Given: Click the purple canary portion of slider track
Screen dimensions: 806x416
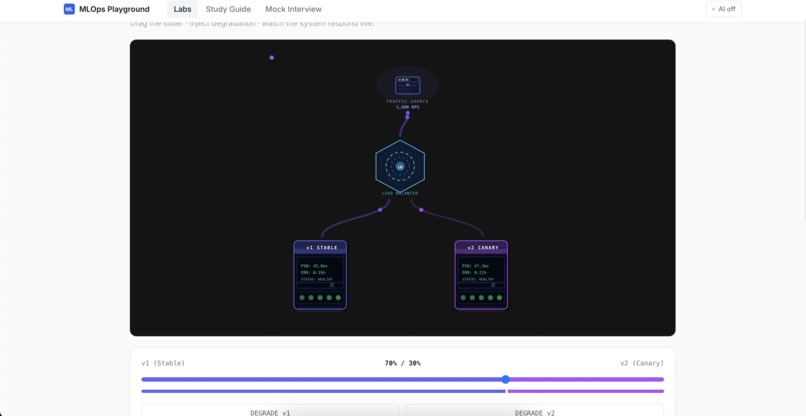Looking at the screenshot, I should 587,379.
